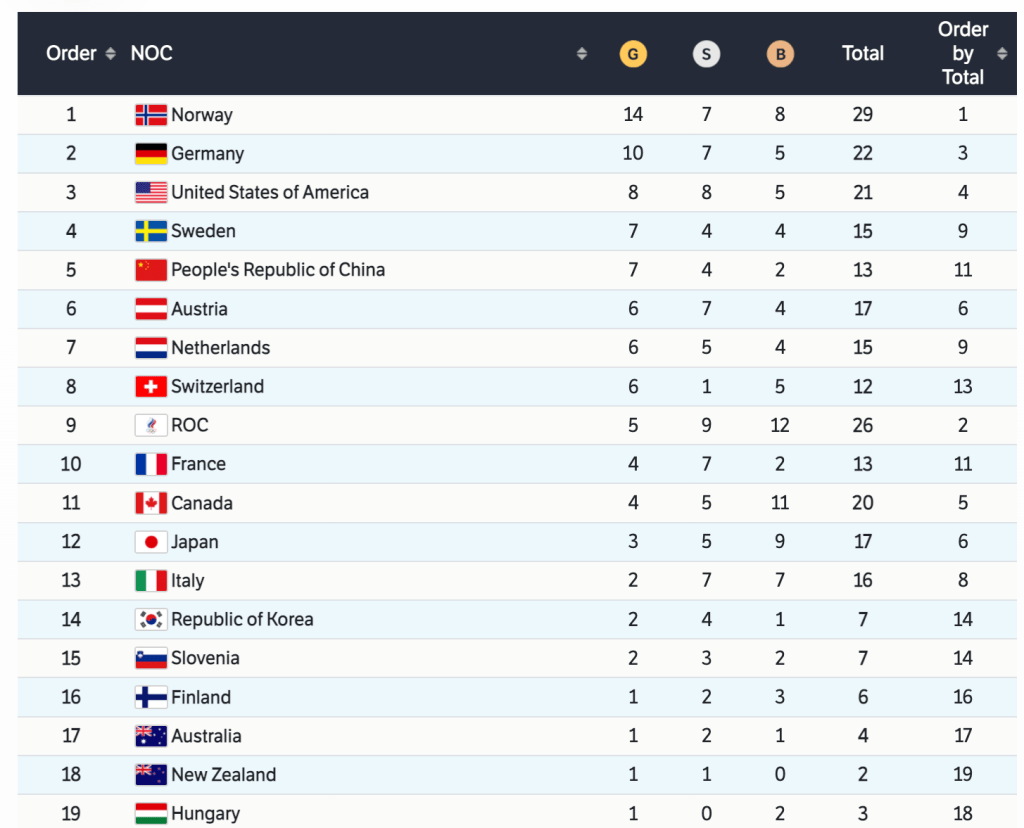1024x828 pixels.
Task: Click the Canada flag icon
Action: coord(151,503)
